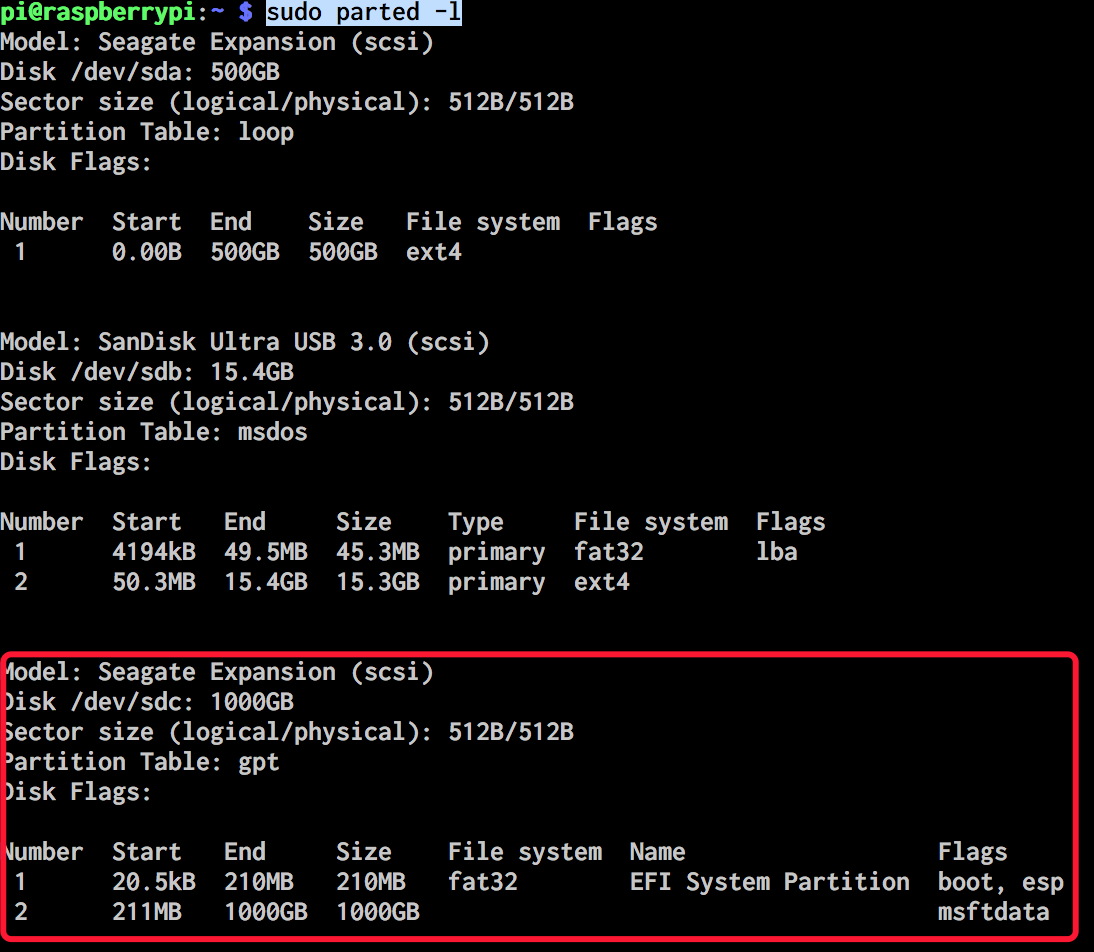Click the 20.5kB start value
This screenshot has width=1094, height=952.
(x=154, y=882)
